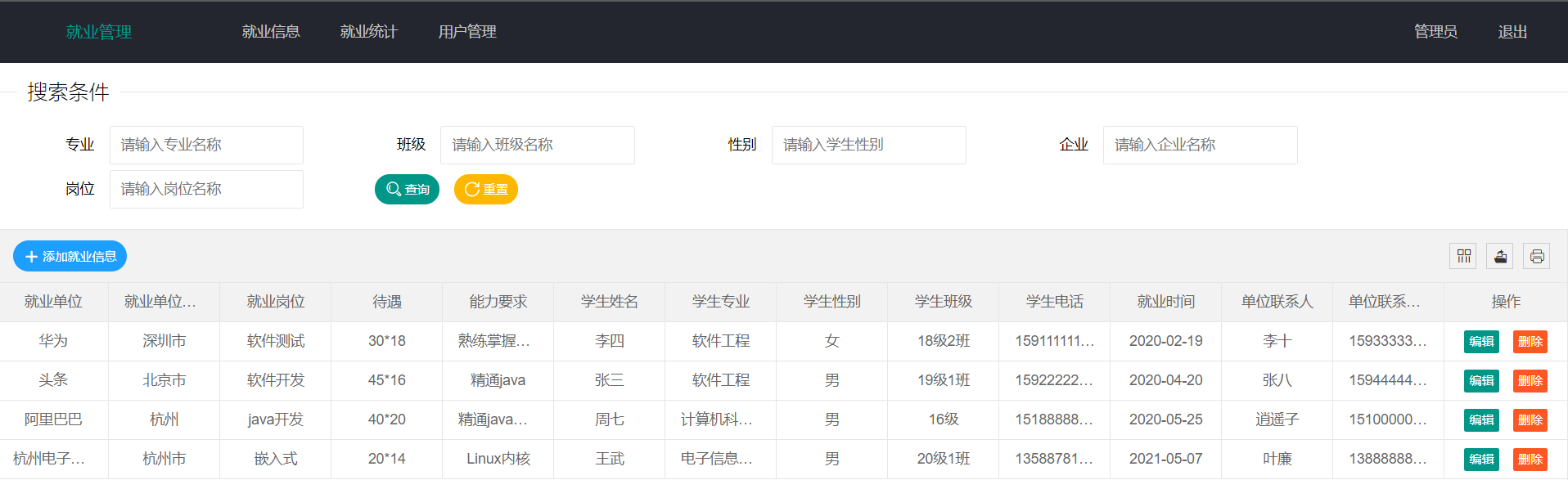
Task: Select the date 2020-04-20
Action: tap(1166, 380)
